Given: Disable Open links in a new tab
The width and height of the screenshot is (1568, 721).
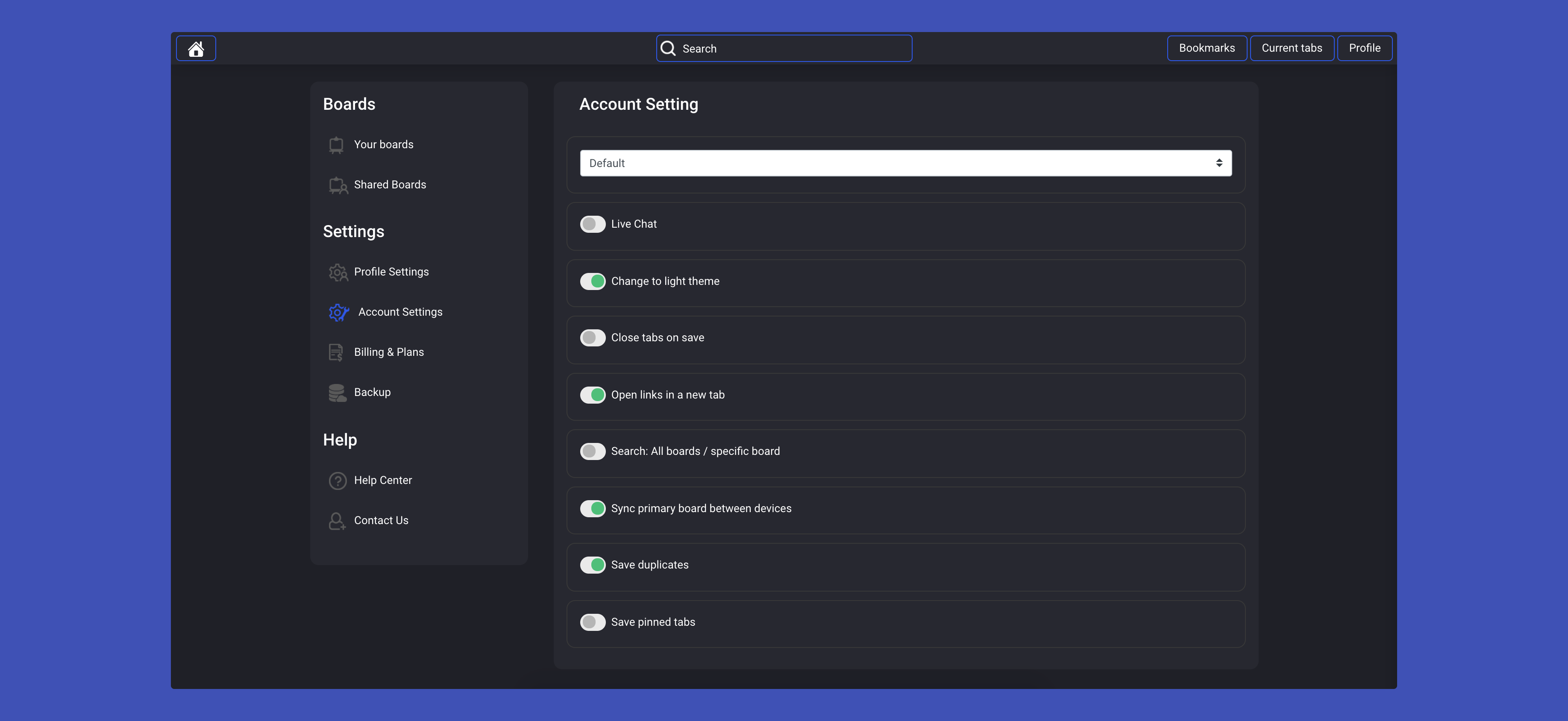Looking at the screenshot, I should tap(592, 395).
